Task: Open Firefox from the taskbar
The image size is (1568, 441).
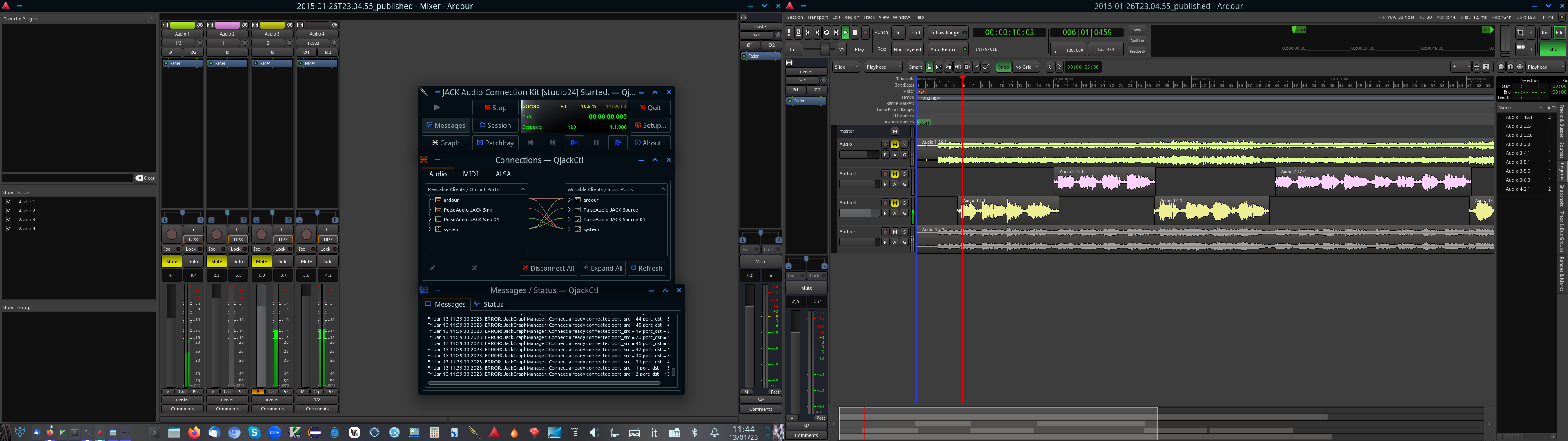Action: pyautogui.click(x=194, y=432)
